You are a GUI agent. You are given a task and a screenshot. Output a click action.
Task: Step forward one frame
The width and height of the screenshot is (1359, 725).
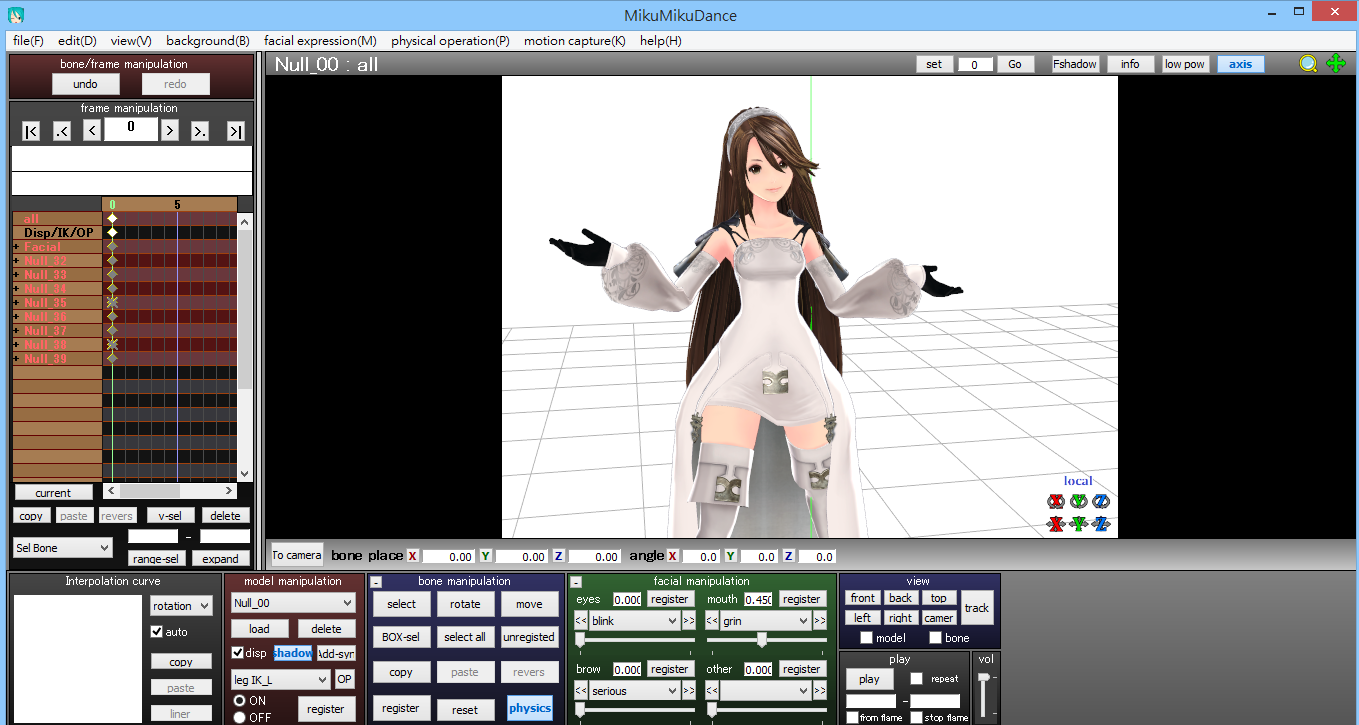pos(170,131)
